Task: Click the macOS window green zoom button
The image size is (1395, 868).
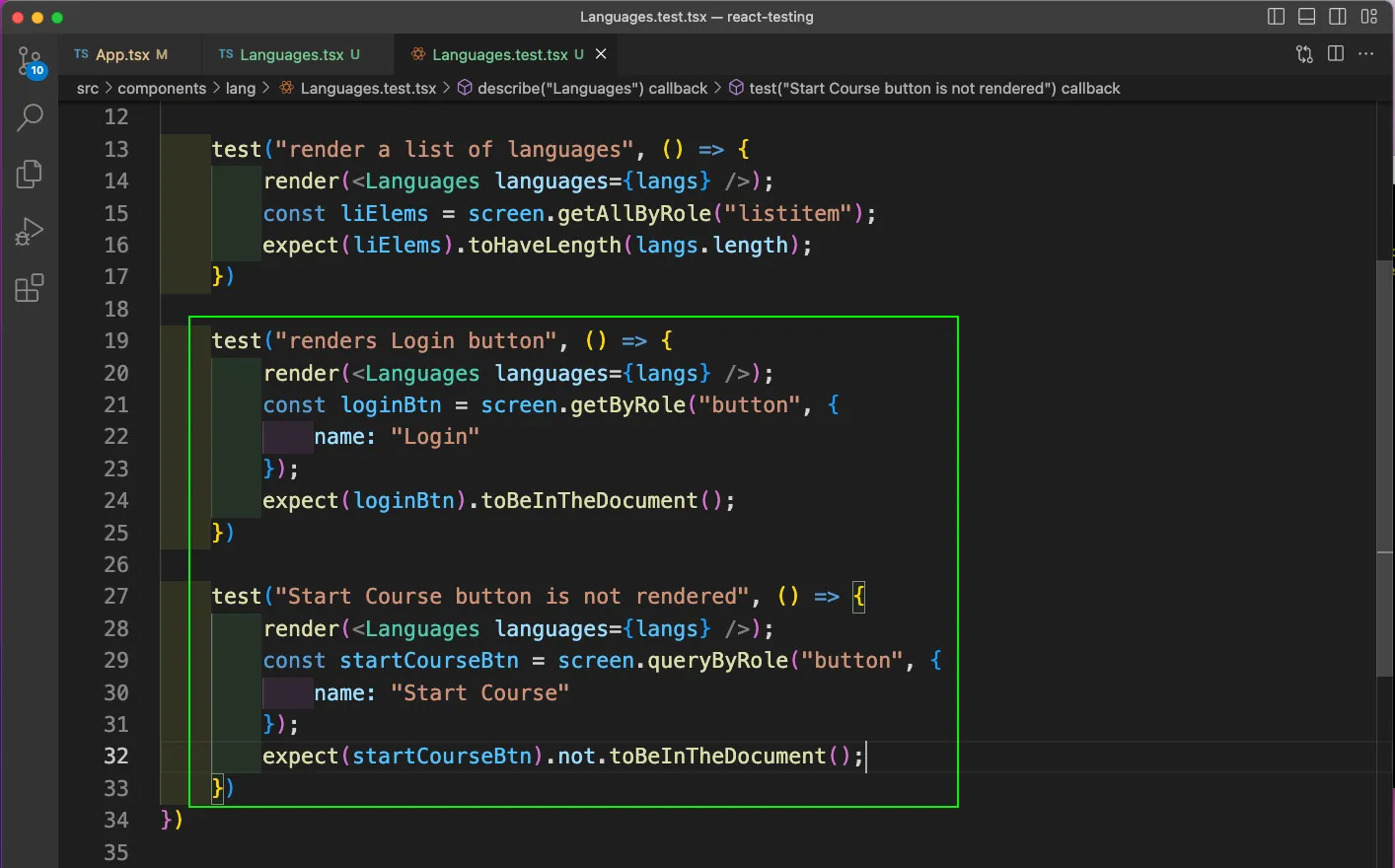Action: [57, 18]
